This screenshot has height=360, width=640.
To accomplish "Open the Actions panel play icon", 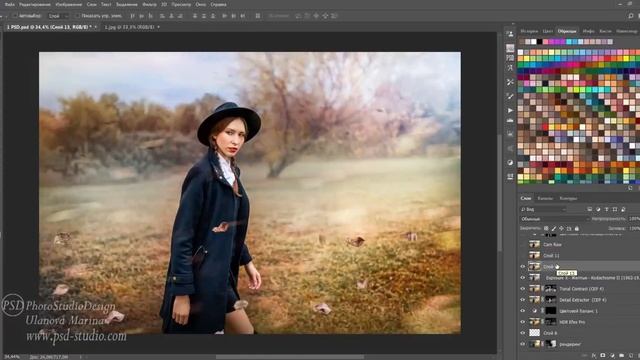I will click(510, 110).
